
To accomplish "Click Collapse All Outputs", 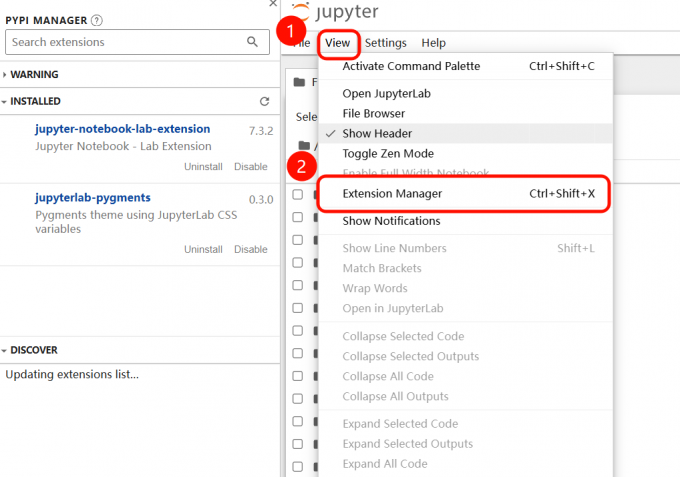I will tap(466, 396).
